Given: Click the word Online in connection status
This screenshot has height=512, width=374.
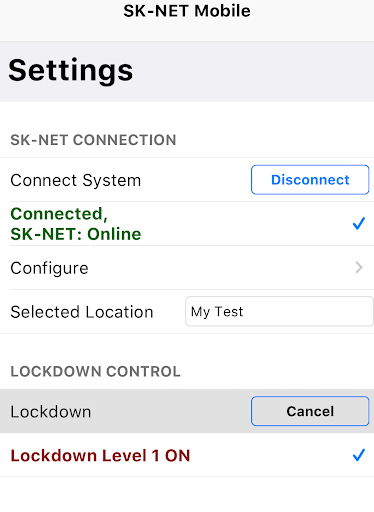Looking at the screenshot, I should point(114,234).
